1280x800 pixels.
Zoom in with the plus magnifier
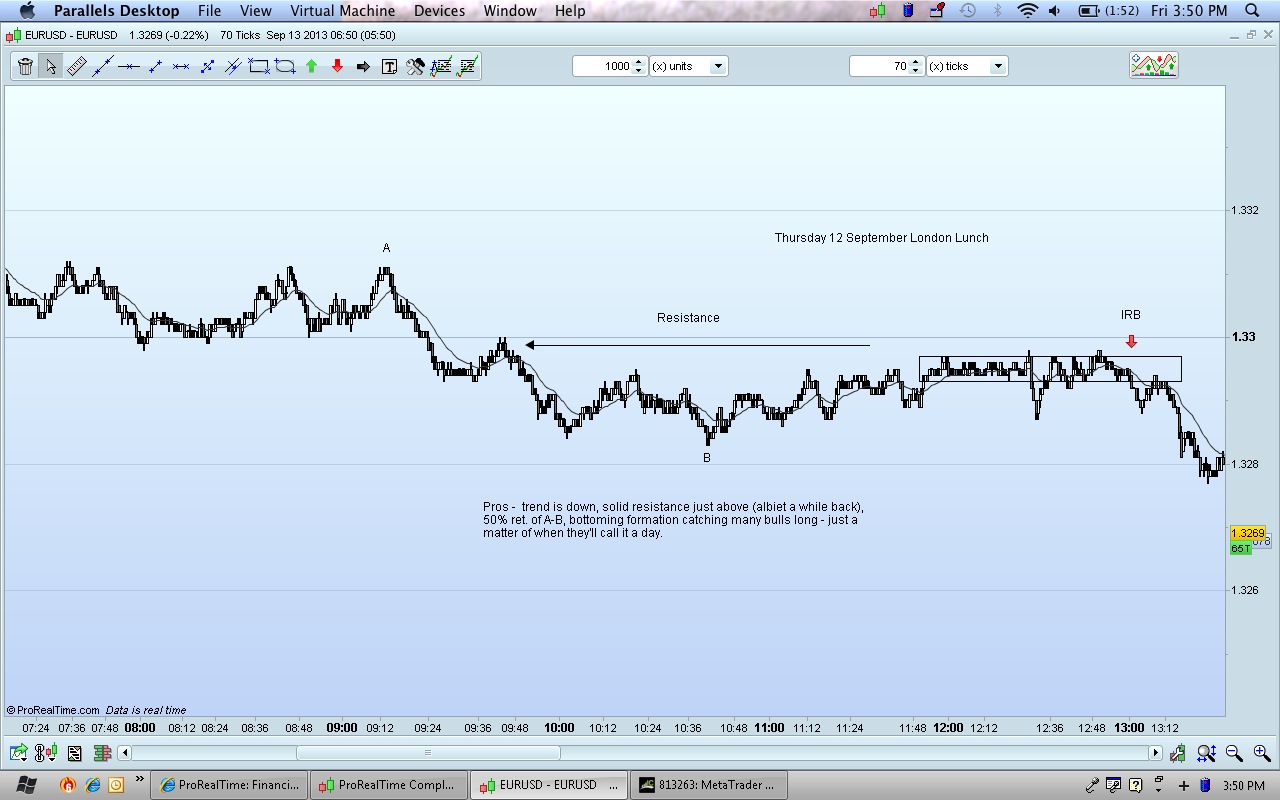1262,753
